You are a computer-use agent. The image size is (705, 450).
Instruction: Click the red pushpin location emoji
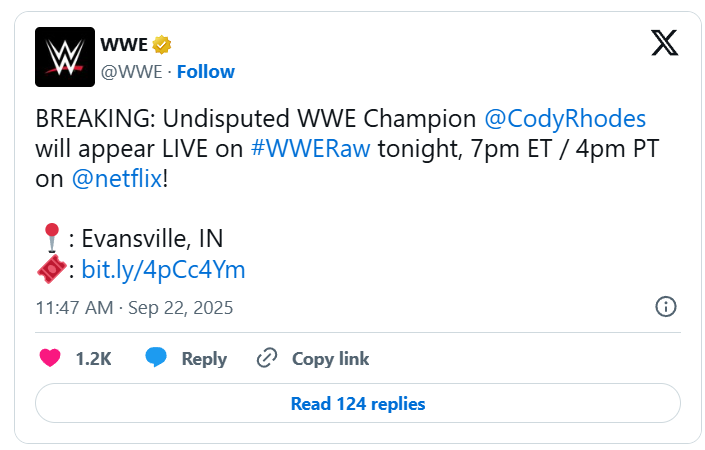pyautogui.click(x=52, y=240)
